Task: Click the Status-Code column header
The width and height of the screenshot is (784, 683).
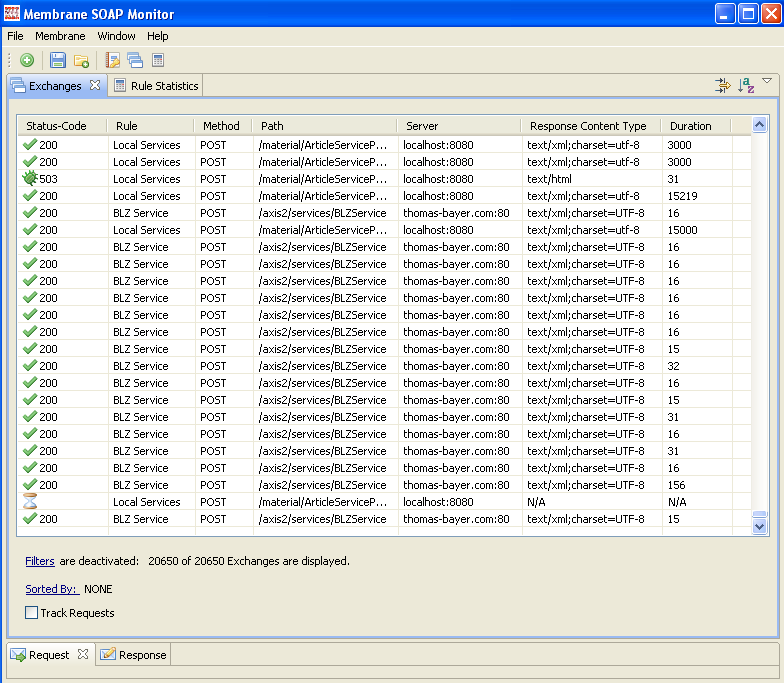Action: click(62, 126)
